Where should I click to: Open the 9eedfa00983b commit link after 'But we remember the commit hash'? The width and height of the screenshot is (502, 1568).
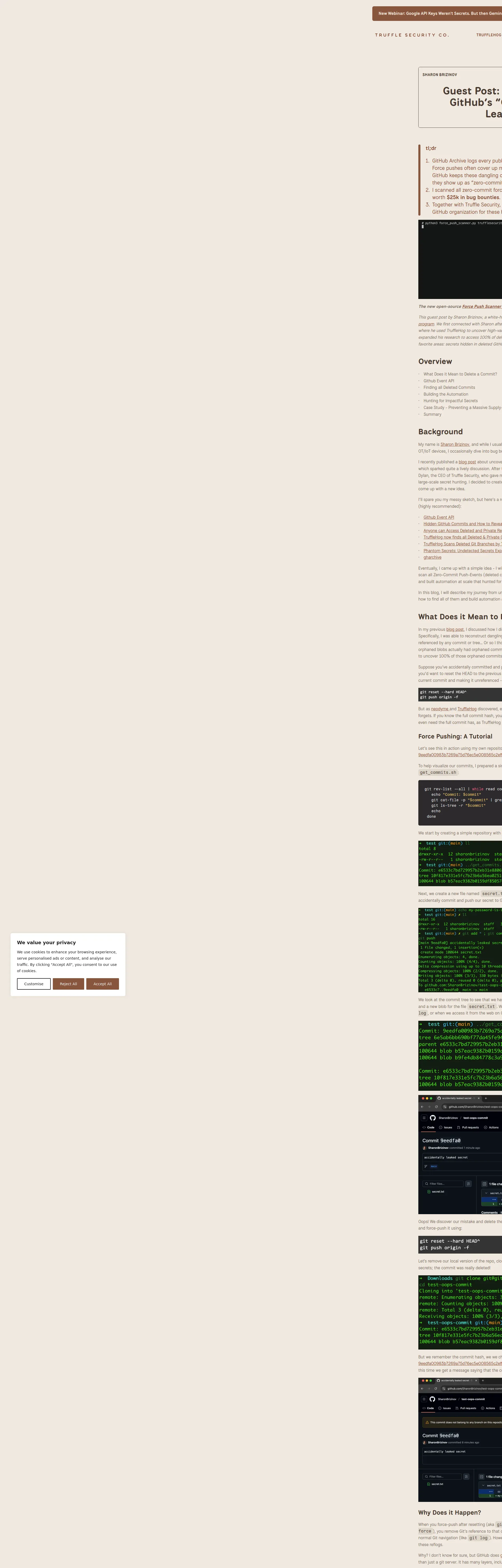pyautogui.click(x=460, y=1363)
